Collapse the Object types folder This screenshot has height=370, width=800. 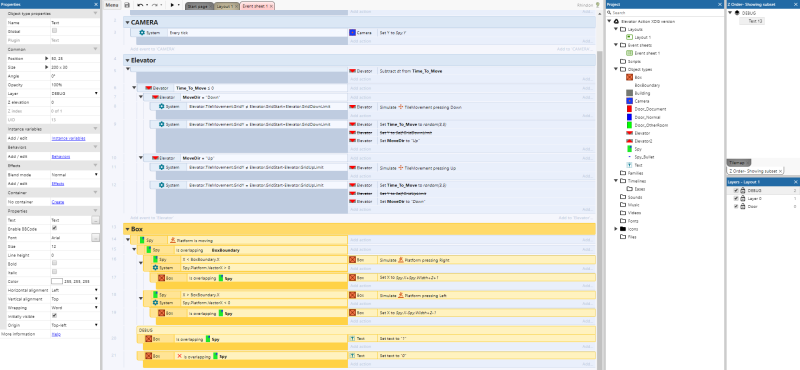tap(616, 69)
